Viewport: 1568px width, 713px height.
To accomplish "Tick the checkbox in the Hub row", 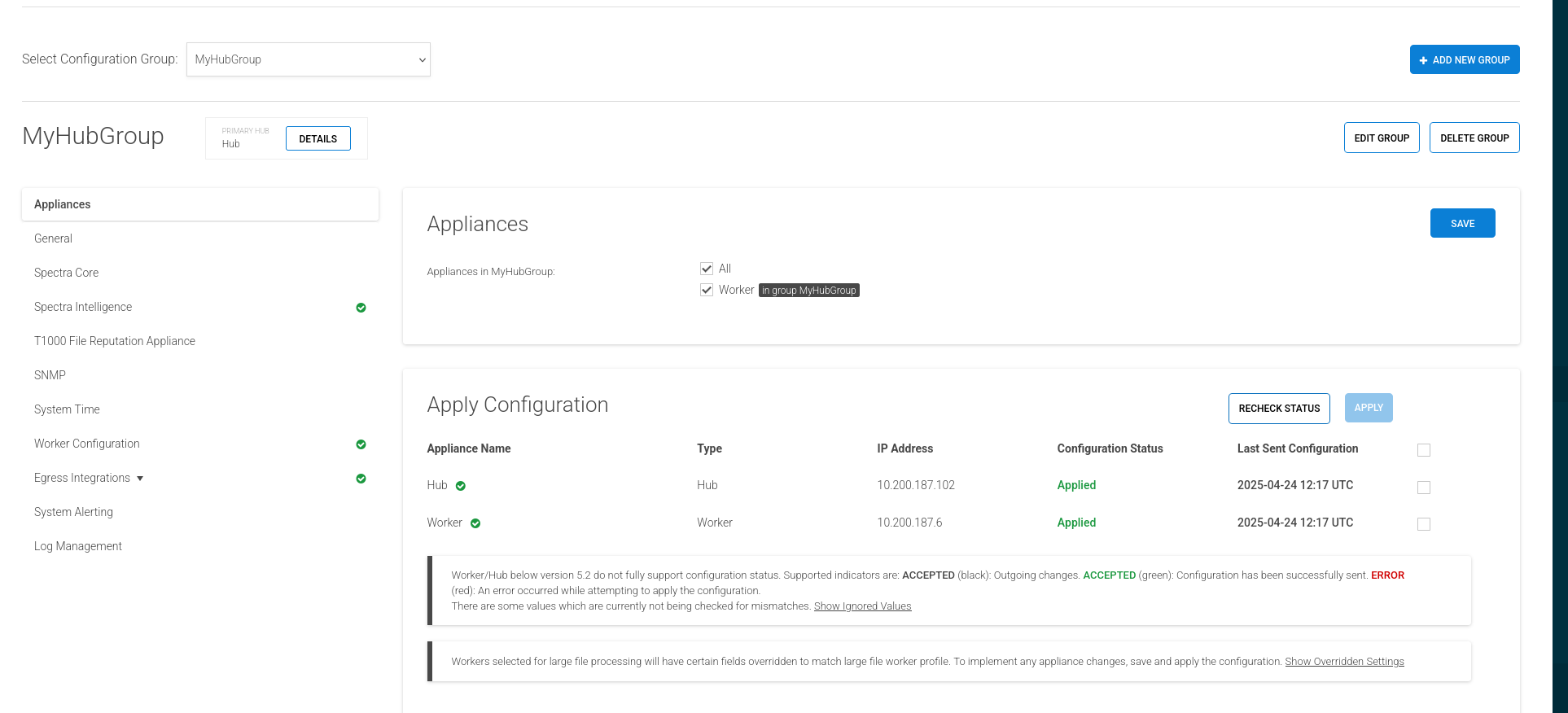I will [1424, 488].
